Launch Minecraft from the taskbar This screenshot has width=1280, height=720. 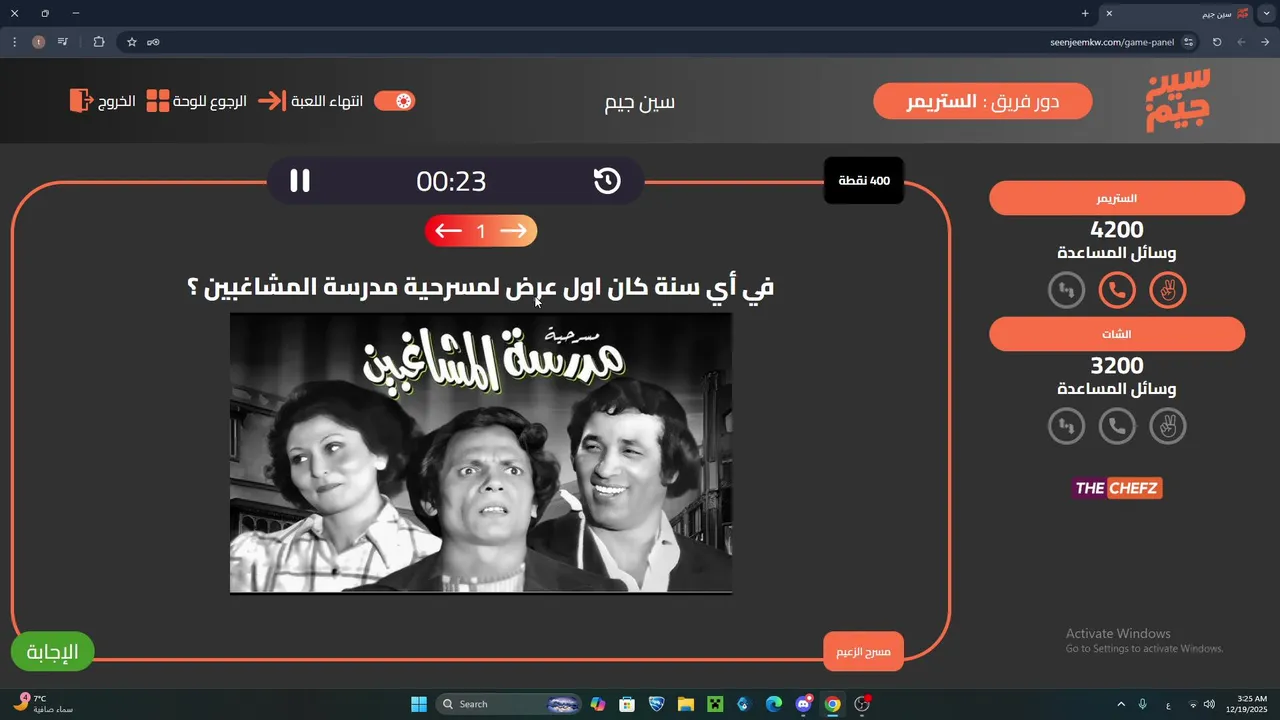pos(715,704)
